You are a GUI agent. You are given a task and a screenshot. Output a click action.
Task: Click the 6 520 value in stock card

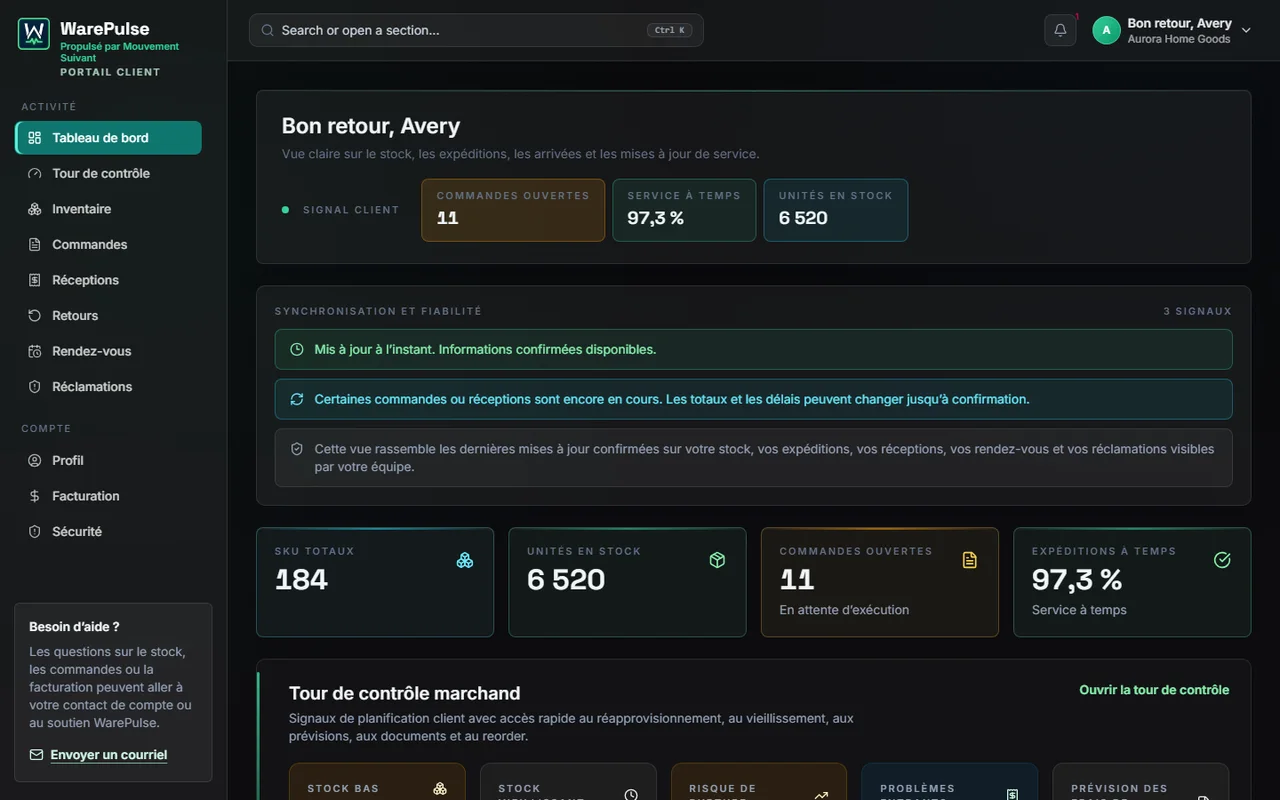[x=566, y=580]
